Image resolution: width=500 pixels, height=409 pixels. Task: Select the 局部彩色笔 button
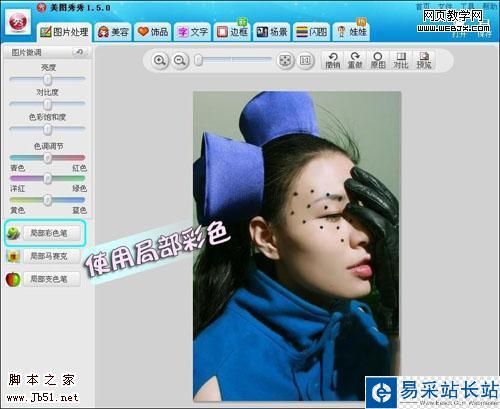point(52,233)
